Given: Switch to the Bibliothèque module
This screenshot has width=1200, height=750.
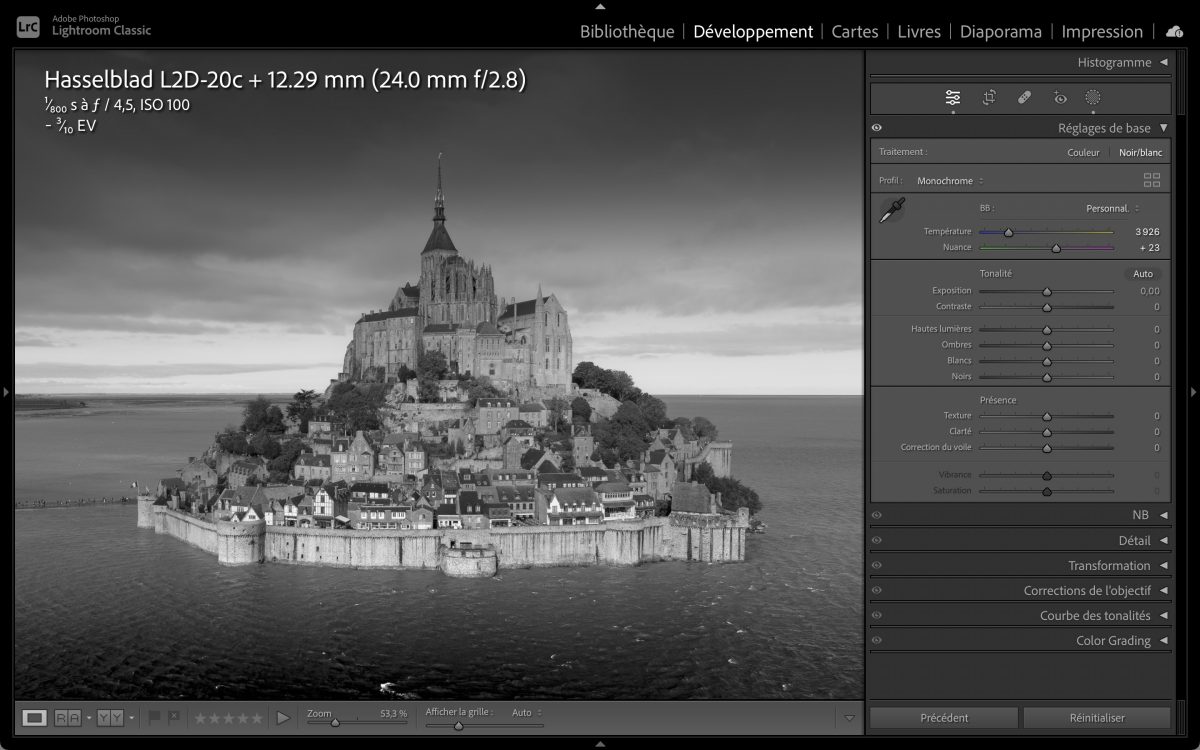Looking at the screenshot, I should pyautogui.click(x=627, y=32).
